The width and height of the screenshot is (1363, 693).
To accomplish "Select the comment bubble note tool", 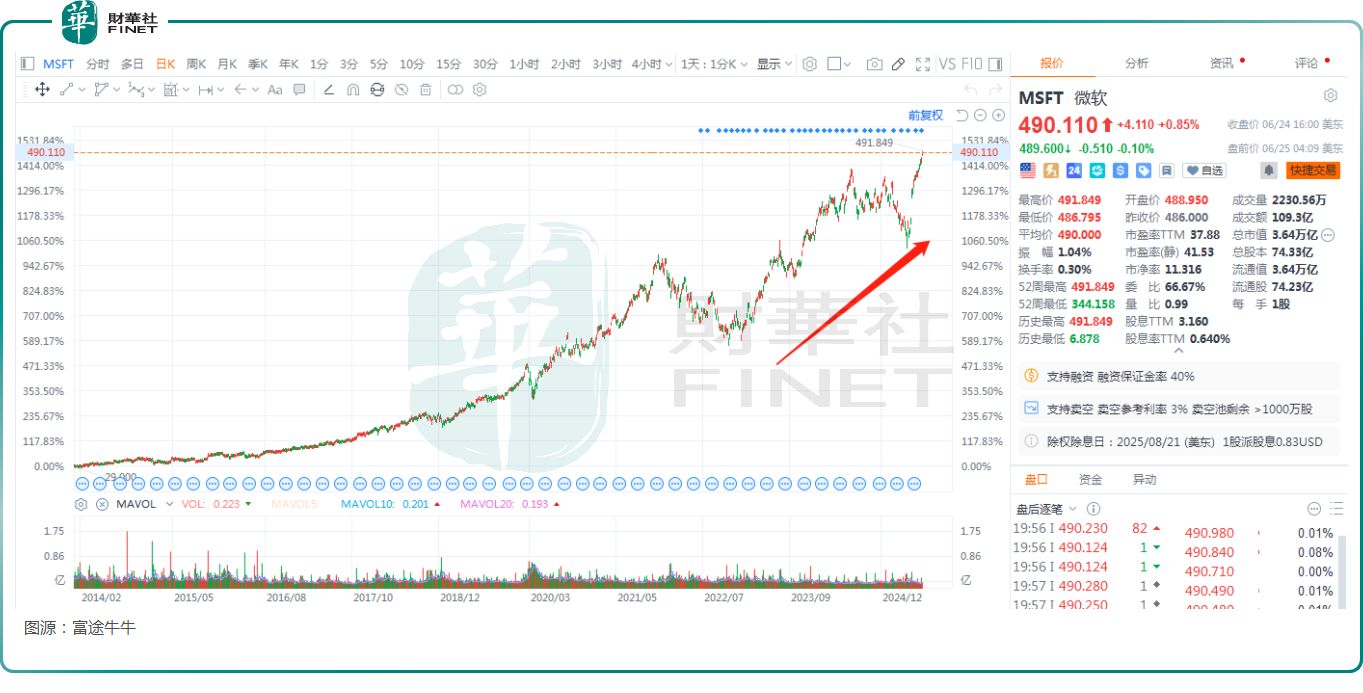I will pyautogui.click(x=300, y=90).
